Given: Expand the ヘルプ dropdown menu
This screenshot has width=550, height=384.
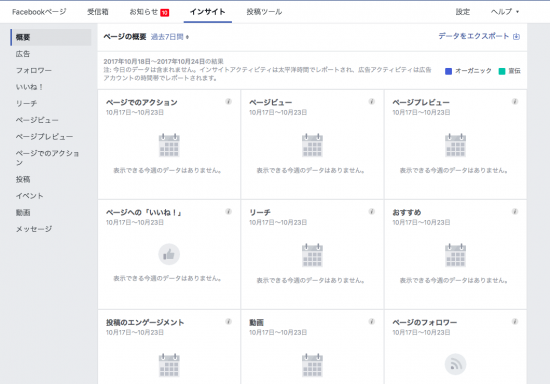Looking at the screenshot, I should click(505, 12).
